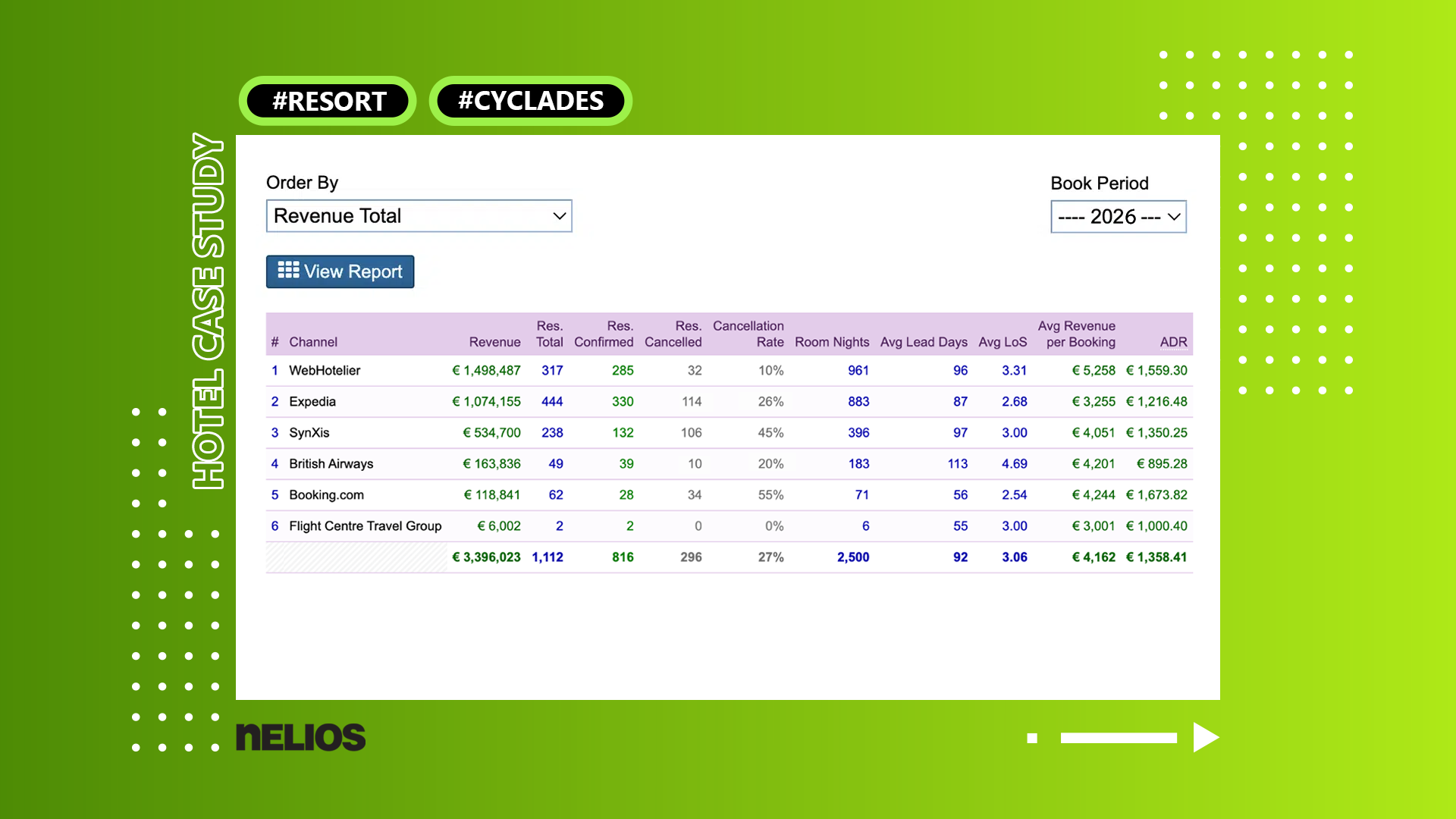Click Expedia reservations total 444
This screenshot has height=819, width=1456.
[552, 402]
